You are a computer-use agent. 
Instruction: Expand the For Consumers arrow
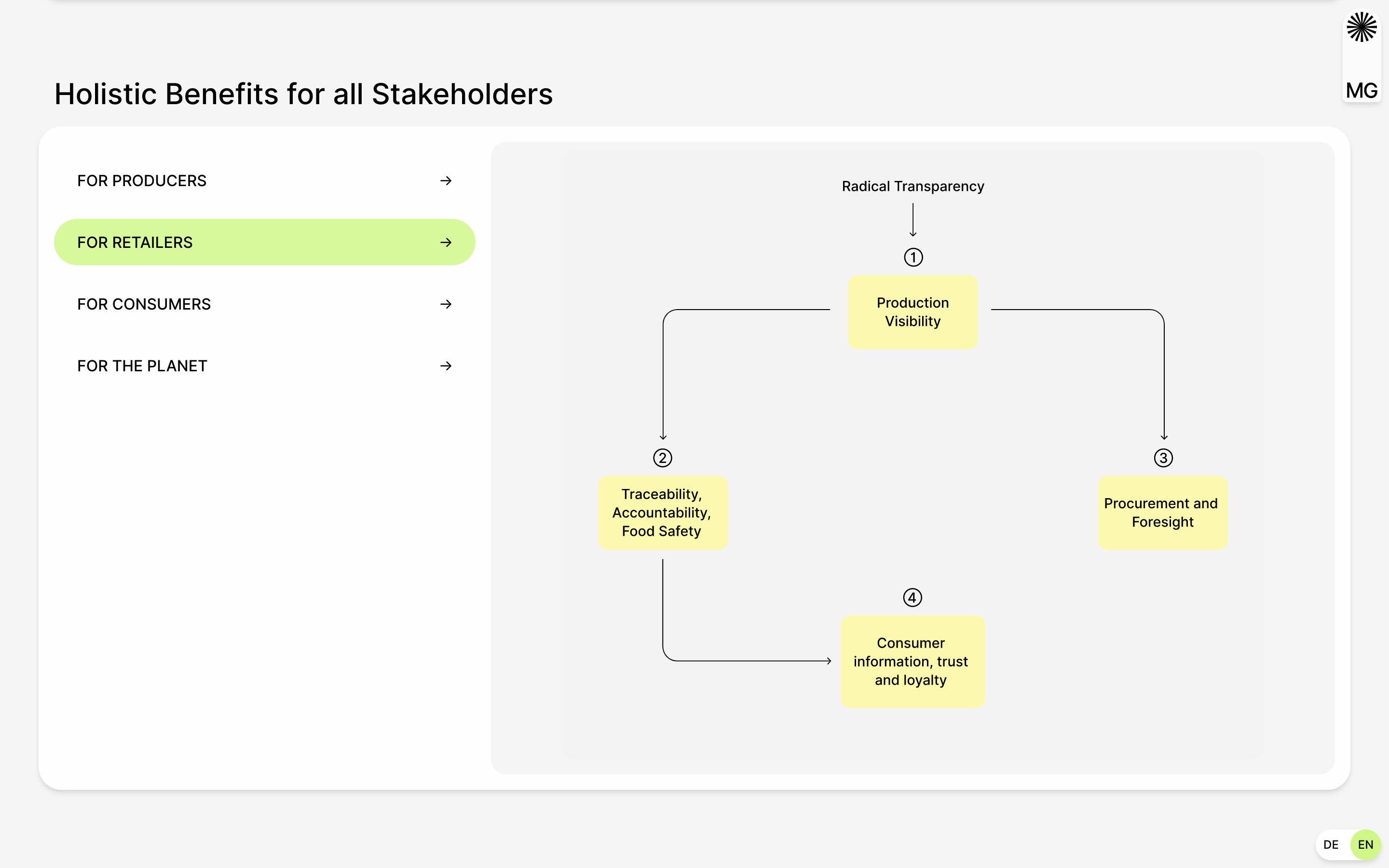(446, 304)
